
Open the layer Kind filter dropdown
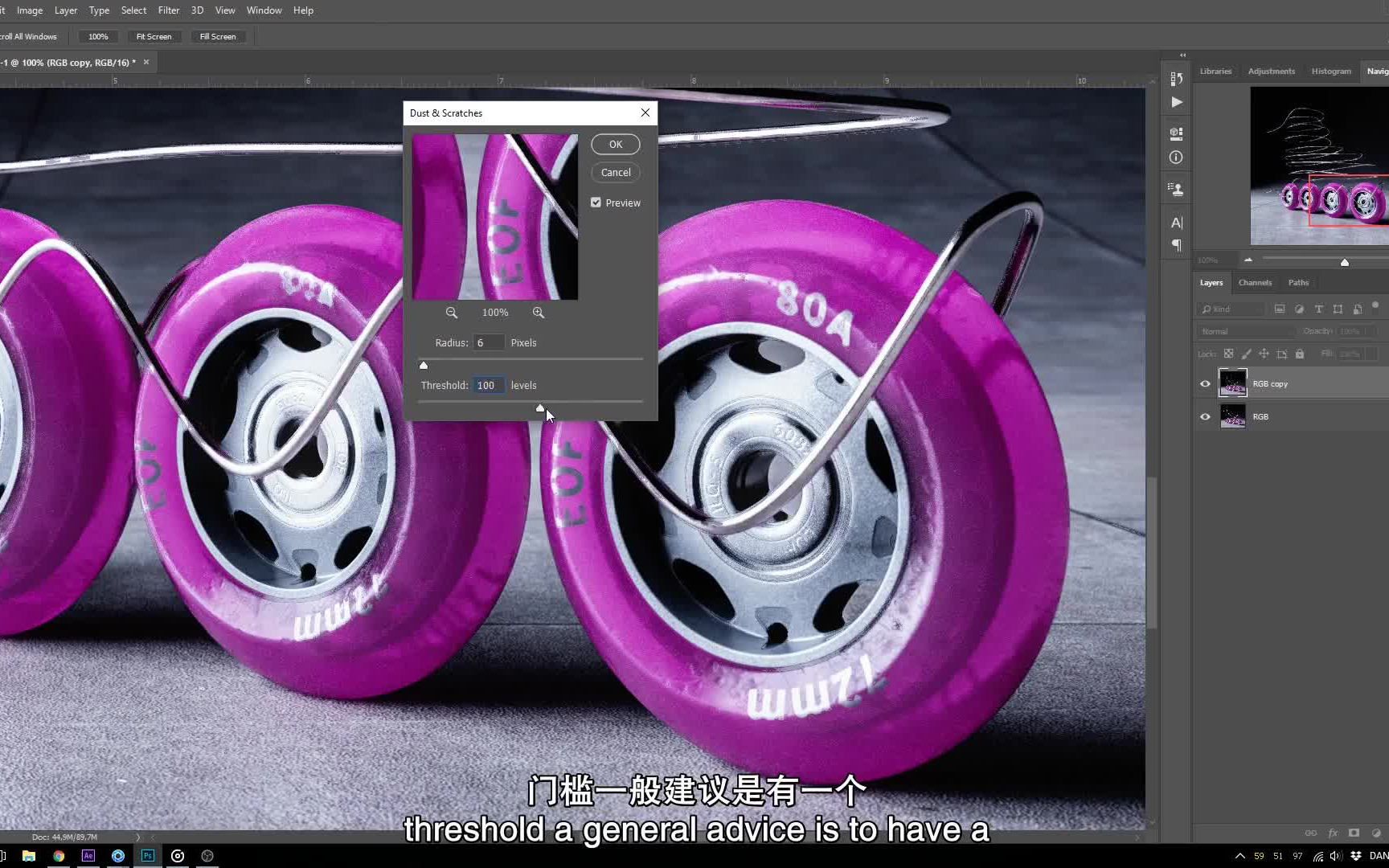tap(1230, 309)
